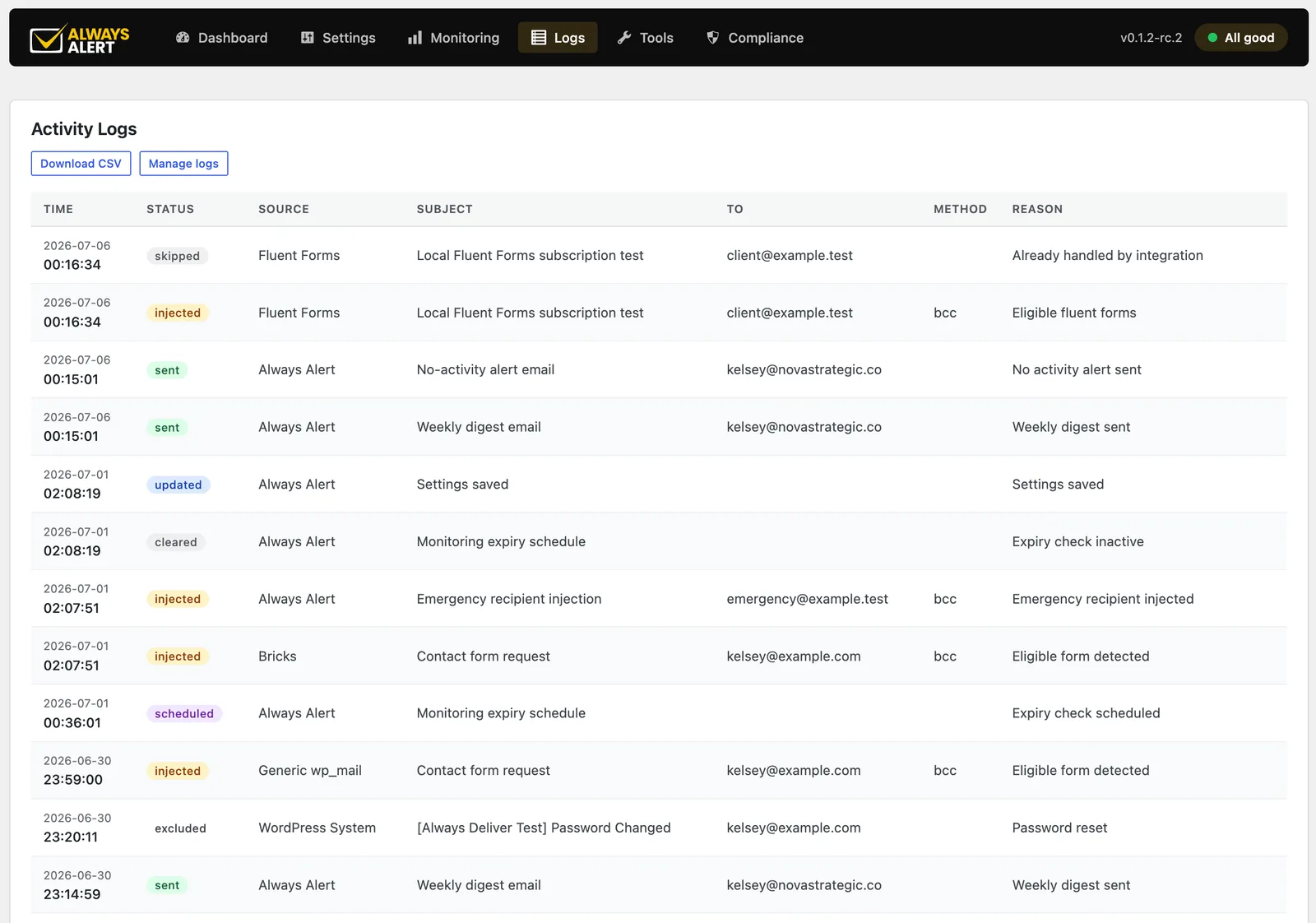Click the 23:59:00 timestamp
Viewport: 1316px width, 923px height.
coord(73,780)
